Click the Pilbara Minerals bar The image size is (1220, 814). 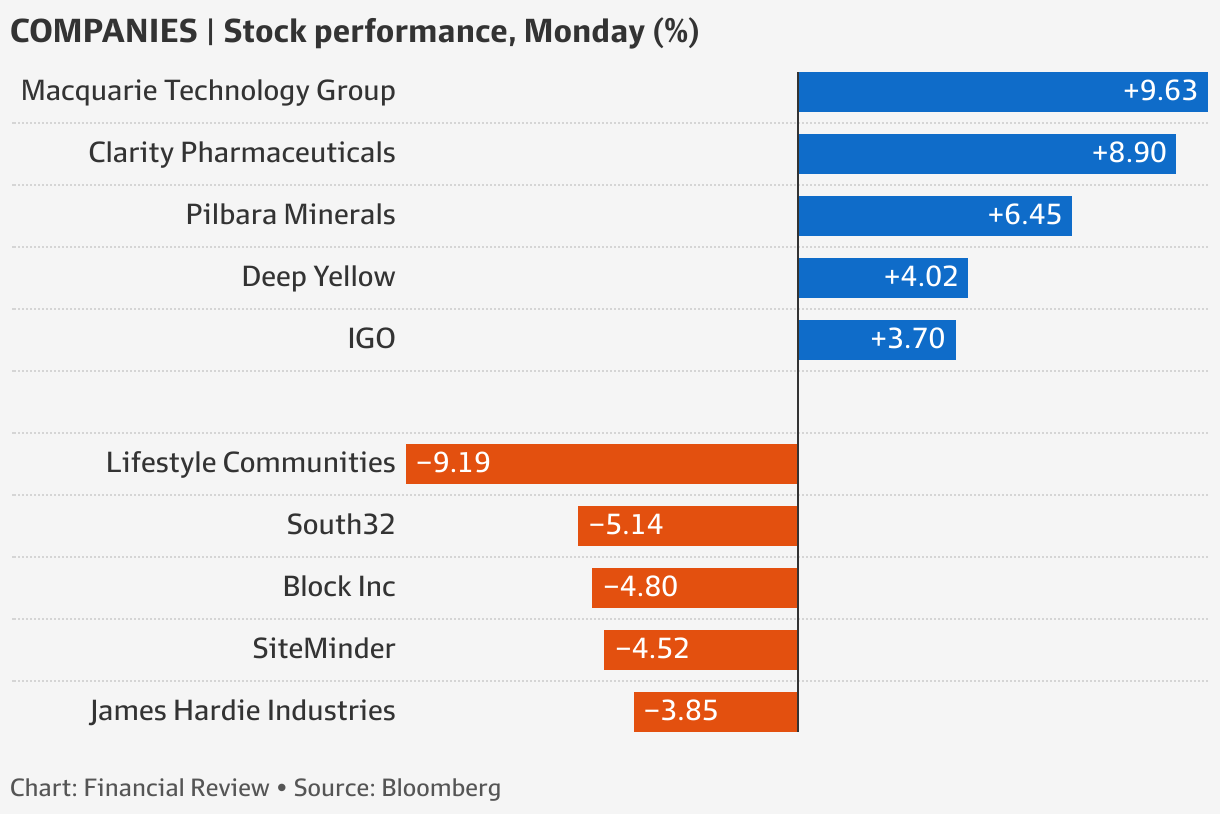tap(934, 216)
